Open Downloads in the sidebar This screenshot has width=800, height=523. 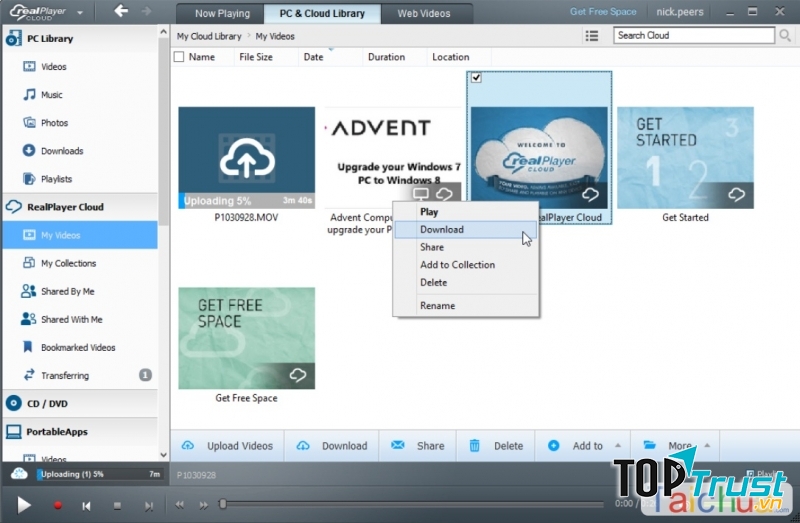click(x=62, y=151)
